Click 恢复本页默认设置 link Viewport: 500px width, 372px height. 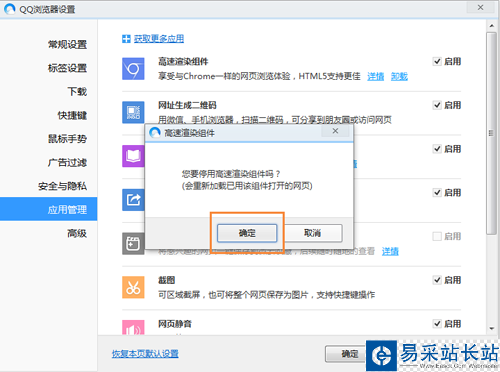(145, 354)
